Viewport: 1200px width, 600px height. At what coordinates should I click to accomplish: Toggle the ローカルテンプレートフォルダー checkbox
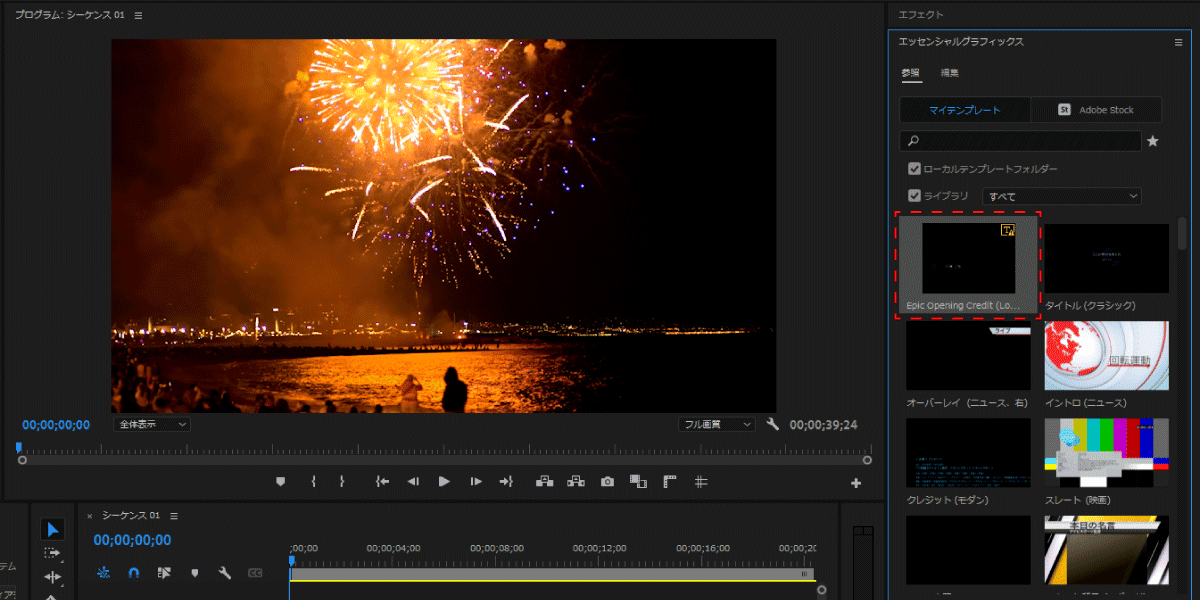tap(914, 169)
